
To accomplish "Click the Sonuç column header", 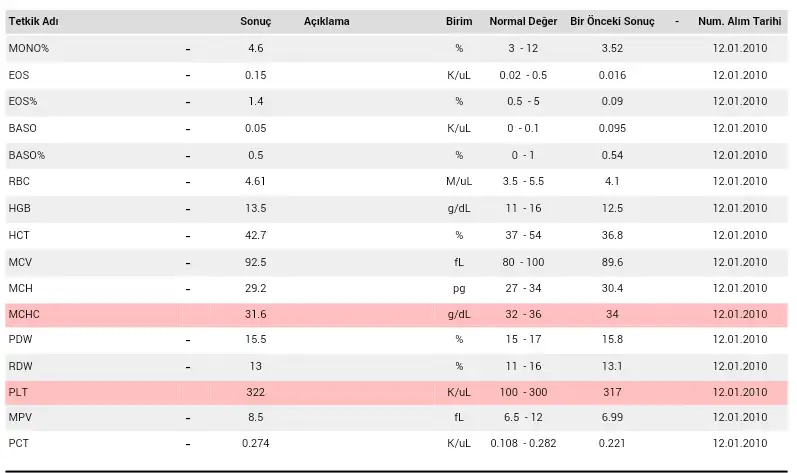I will [255, 22].
